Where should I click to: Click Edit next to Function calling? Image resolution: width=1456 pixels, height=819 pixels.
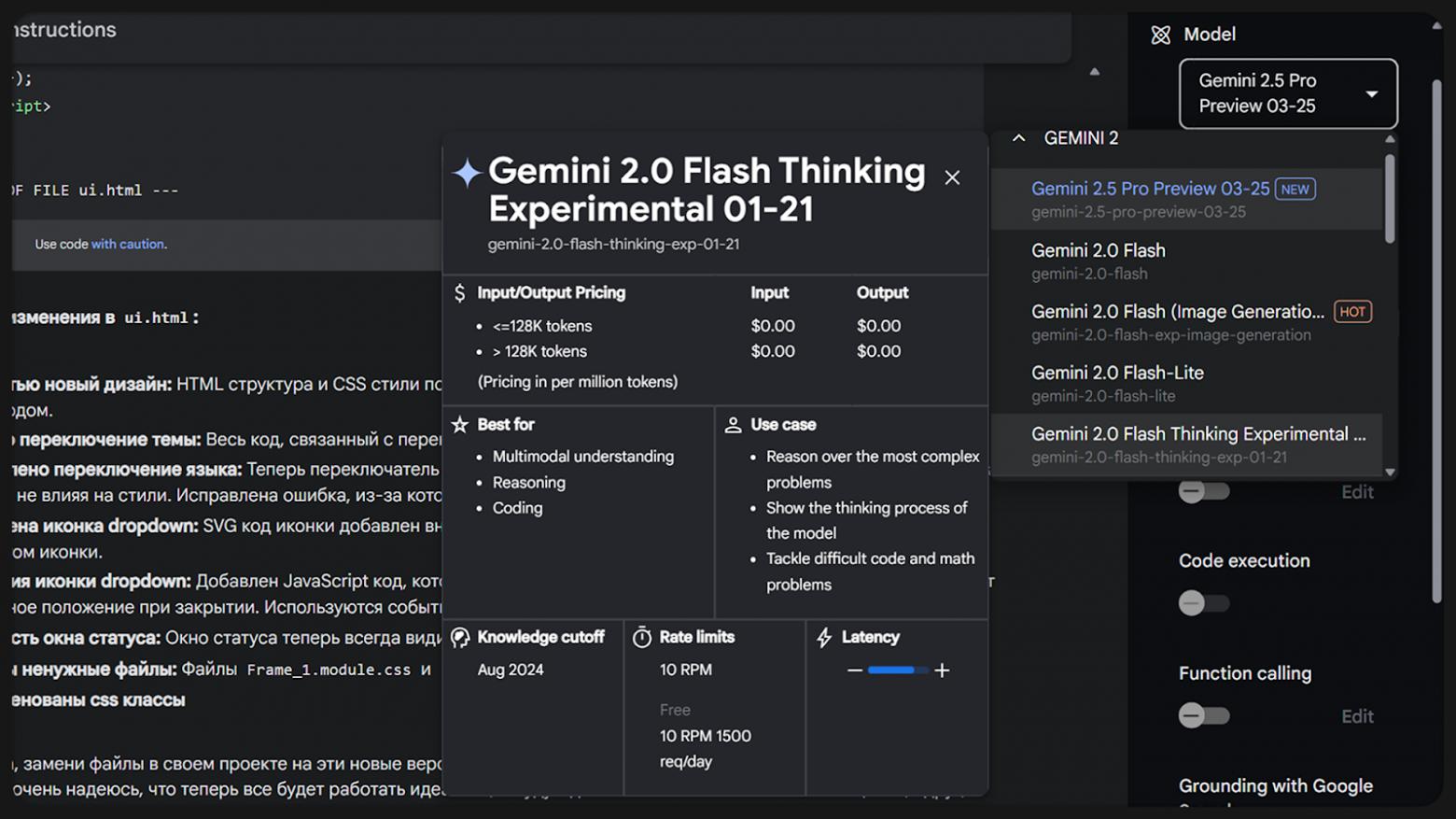coord(1356,716)
